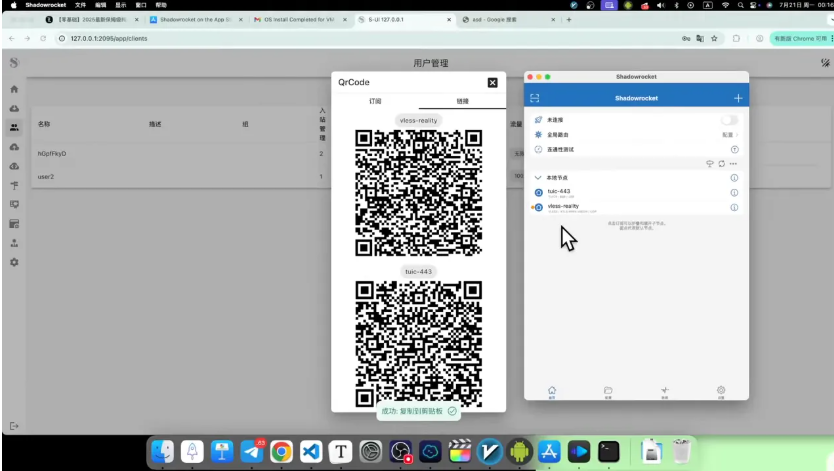Close the QrCode dialog
Screen dimensions: 834x471
[493, 82]
